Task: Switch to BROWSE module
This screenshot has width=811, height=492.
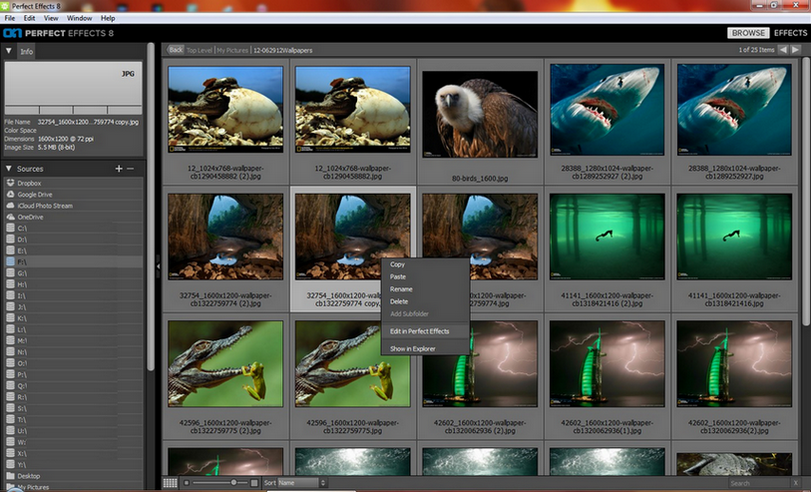Action: tap(748, 33)
